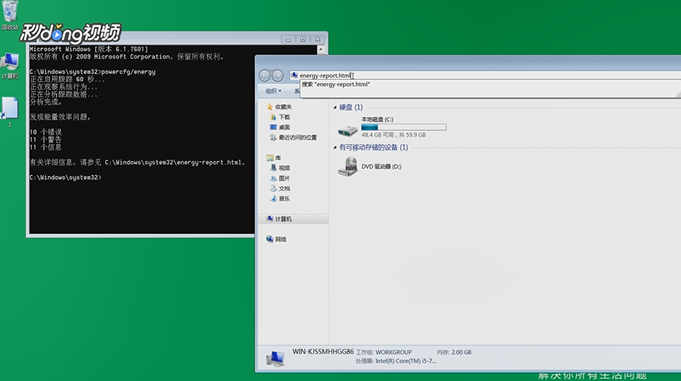Click the Local Disk C: capacity bar
This screenshot has width=681, height=381.
[403, 127]
